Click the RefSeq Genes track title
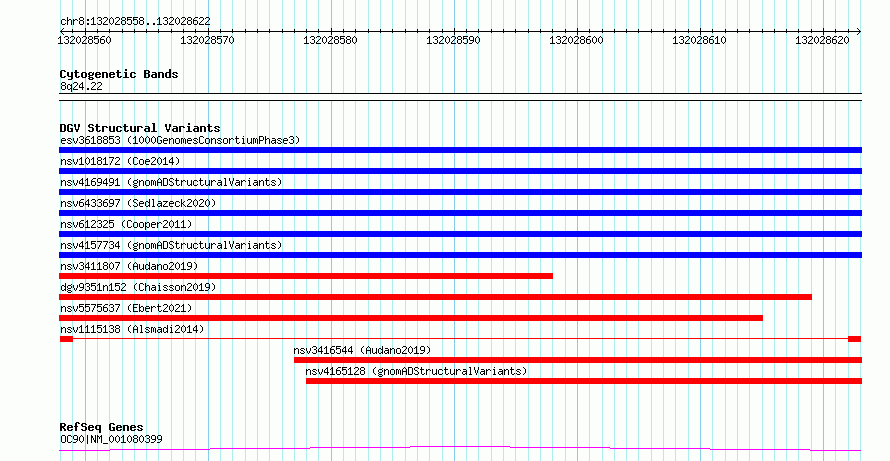Viewport: 890px width, 461px height. pos(102,427)
